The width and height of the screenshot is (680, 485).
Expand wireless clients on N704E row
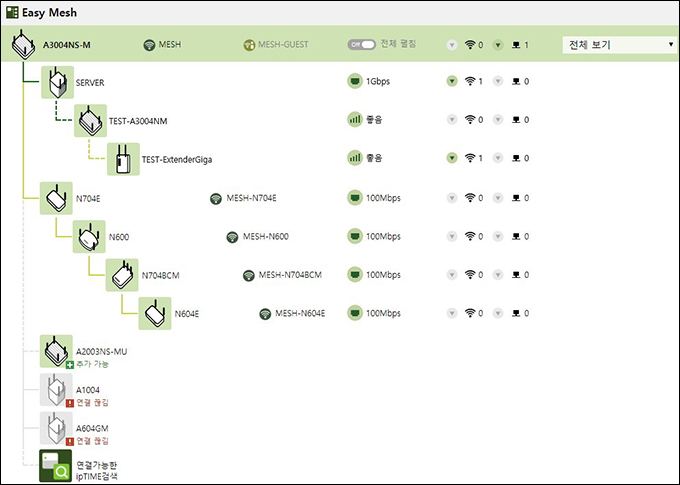coord(452,198)
